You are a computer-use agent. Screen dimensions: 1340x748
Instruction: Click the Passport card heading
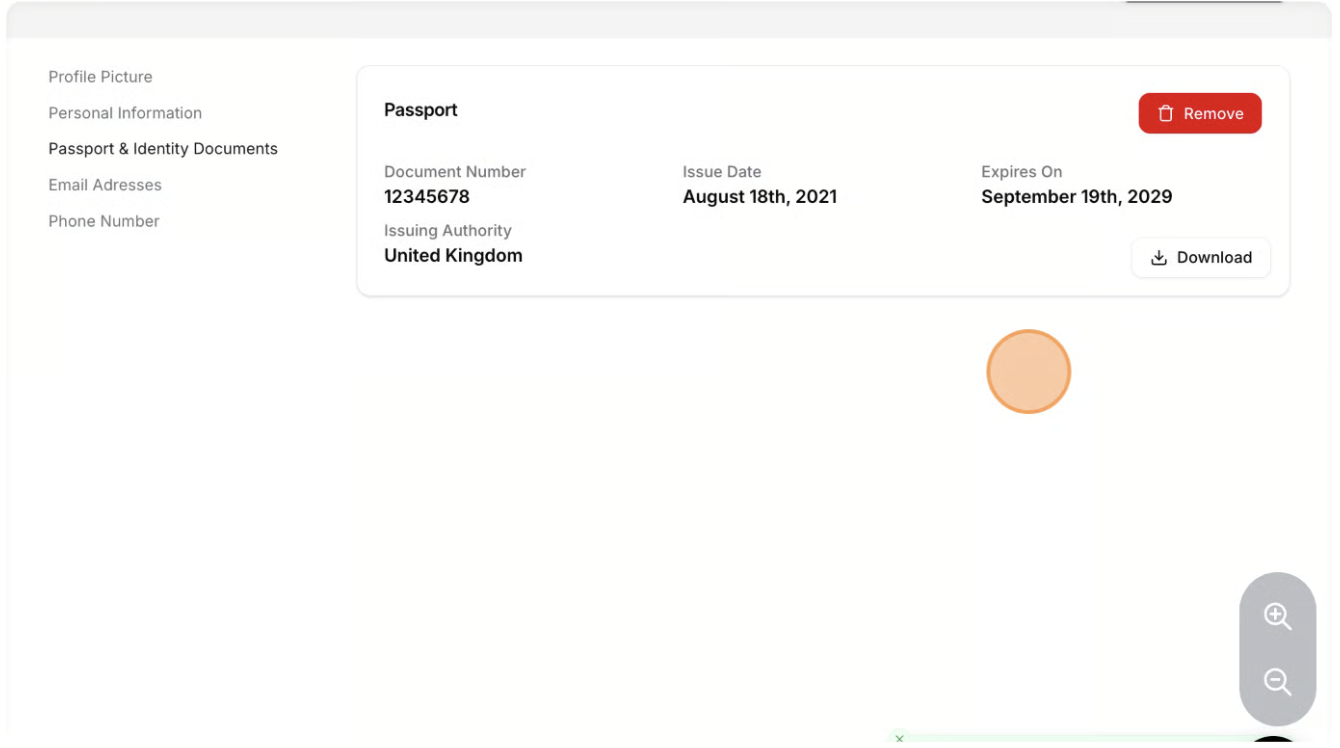coord(421,110)
